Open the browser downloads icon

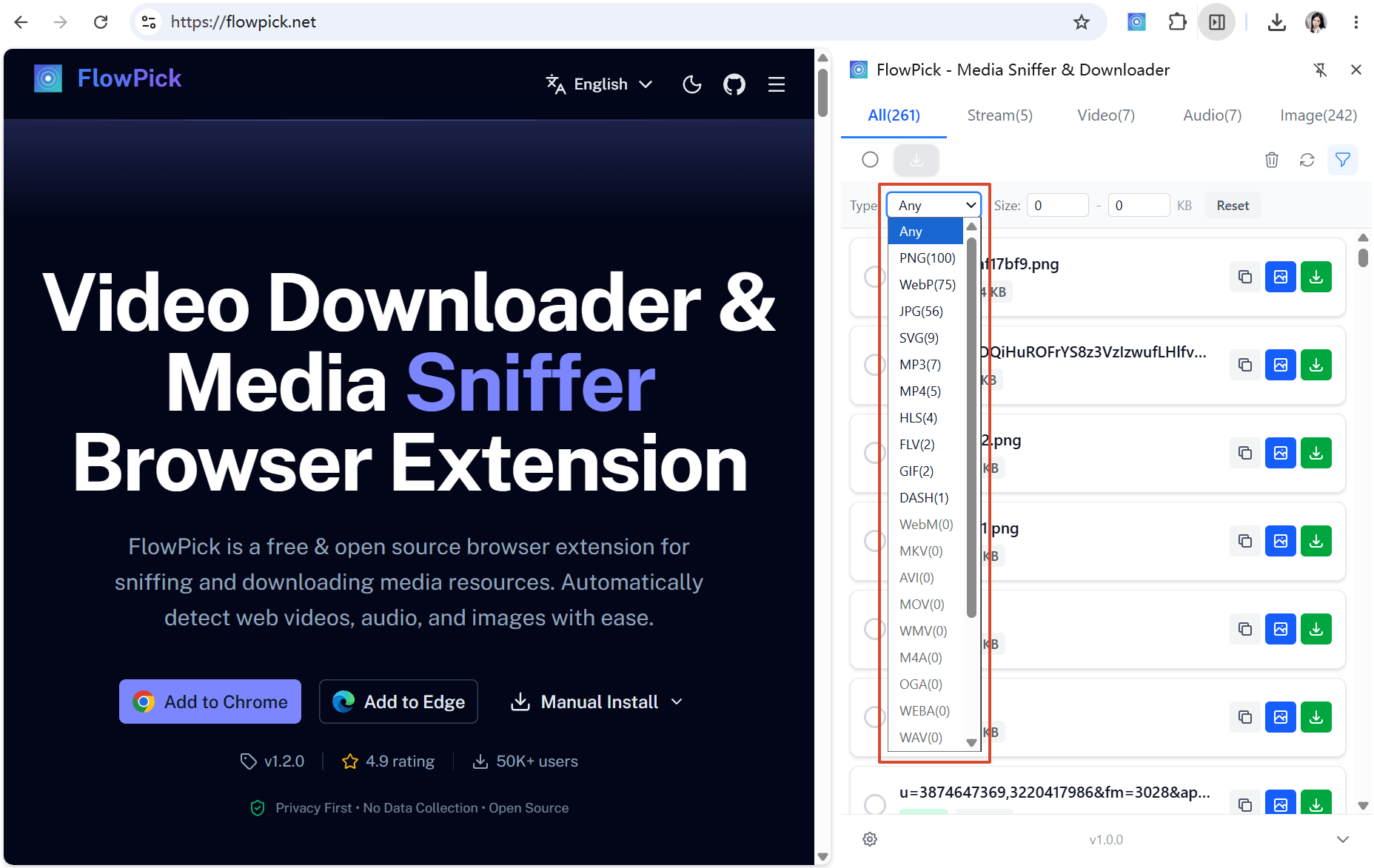click(x=1276, y=22)
